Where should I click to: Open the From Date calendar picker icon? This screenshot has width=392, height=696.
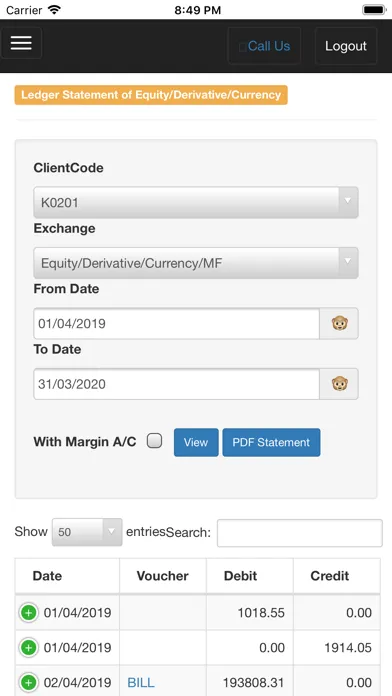(339, 324)
